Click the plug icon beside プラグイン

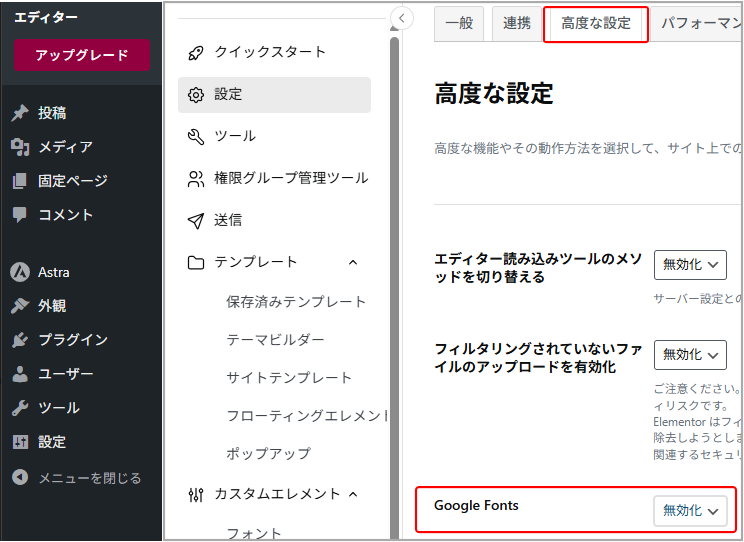19,340
